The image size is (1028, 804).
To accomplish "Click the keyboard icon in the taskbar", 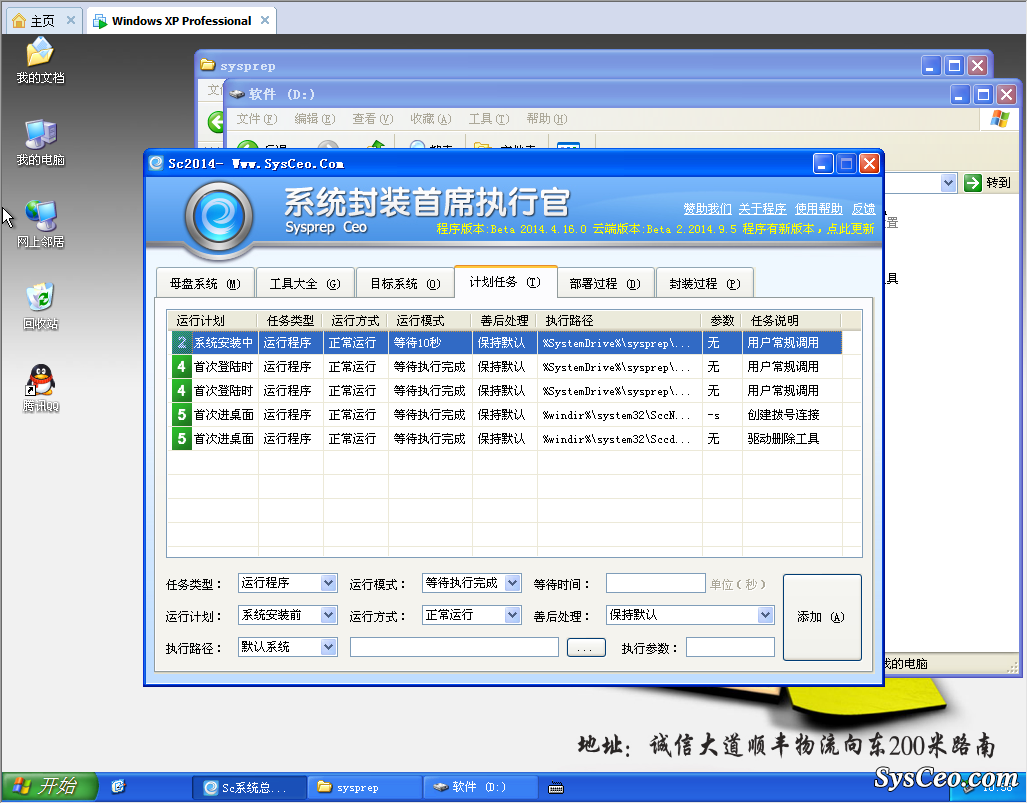I will point(556,788).
